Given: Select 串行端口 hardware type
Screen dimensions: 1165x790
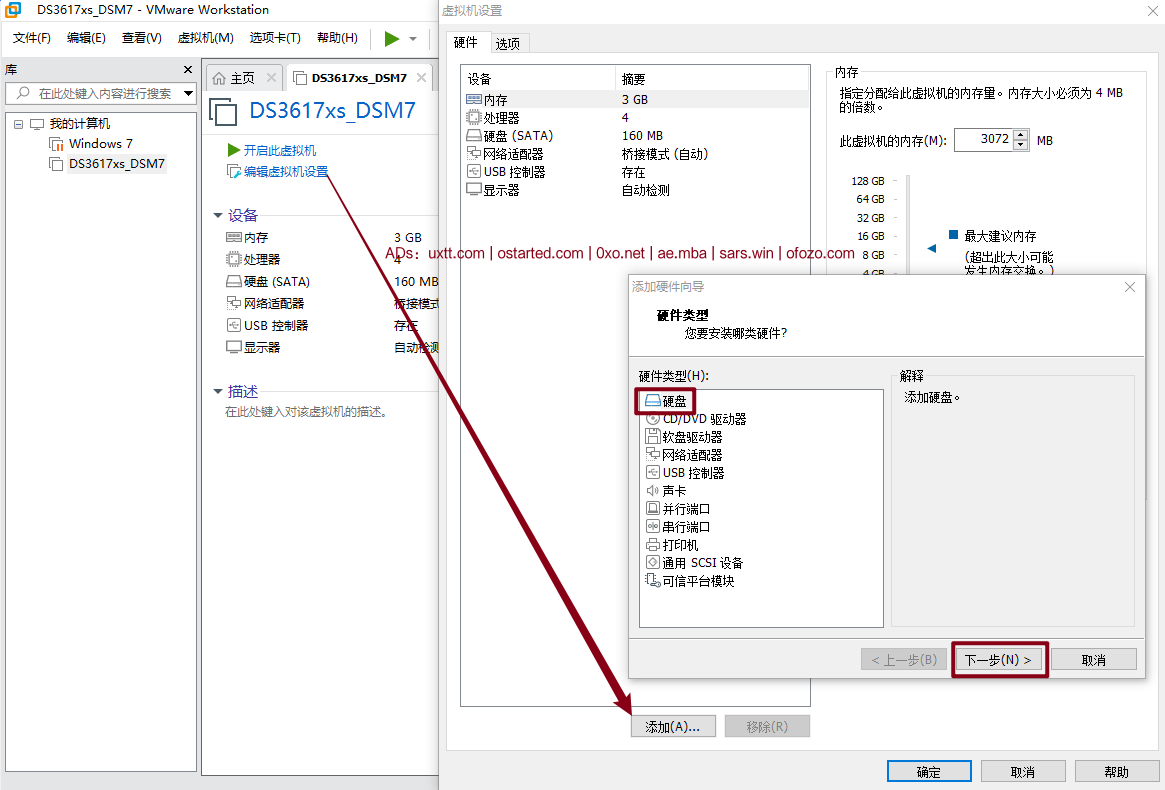Looking at the screenshot, I should click(678, 527).
